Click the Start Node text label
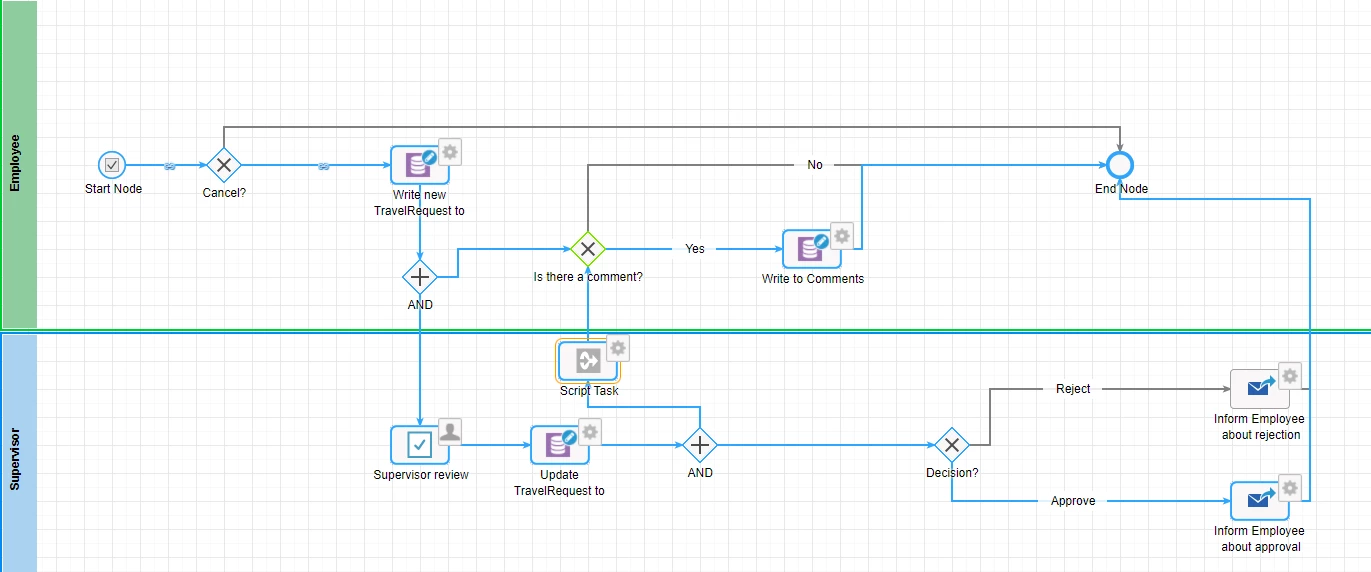The height and width of the screenshot is (572, 1371). [x=113, y=189]
